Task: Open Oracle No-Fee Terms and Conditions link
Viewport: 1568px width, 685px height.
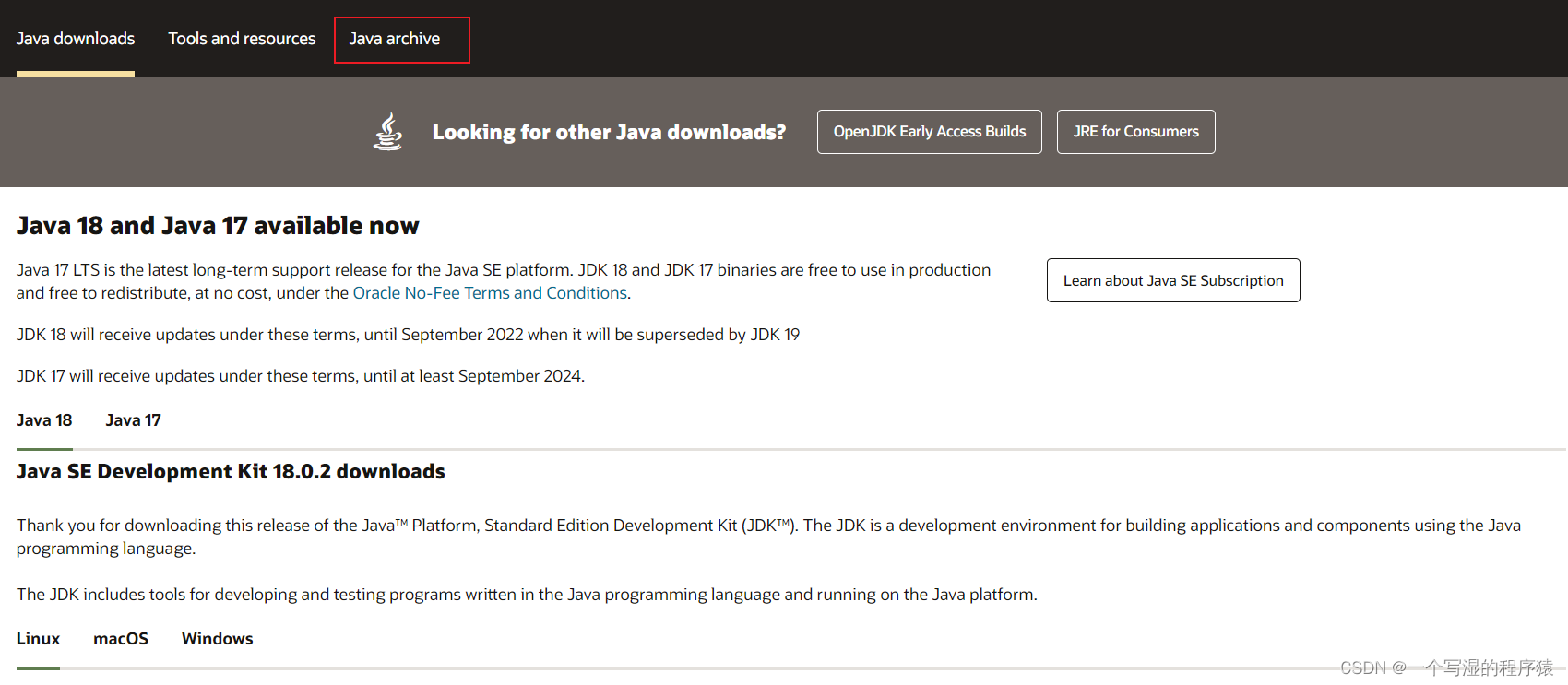Action: pyautogui.click(x=490, y=293)
